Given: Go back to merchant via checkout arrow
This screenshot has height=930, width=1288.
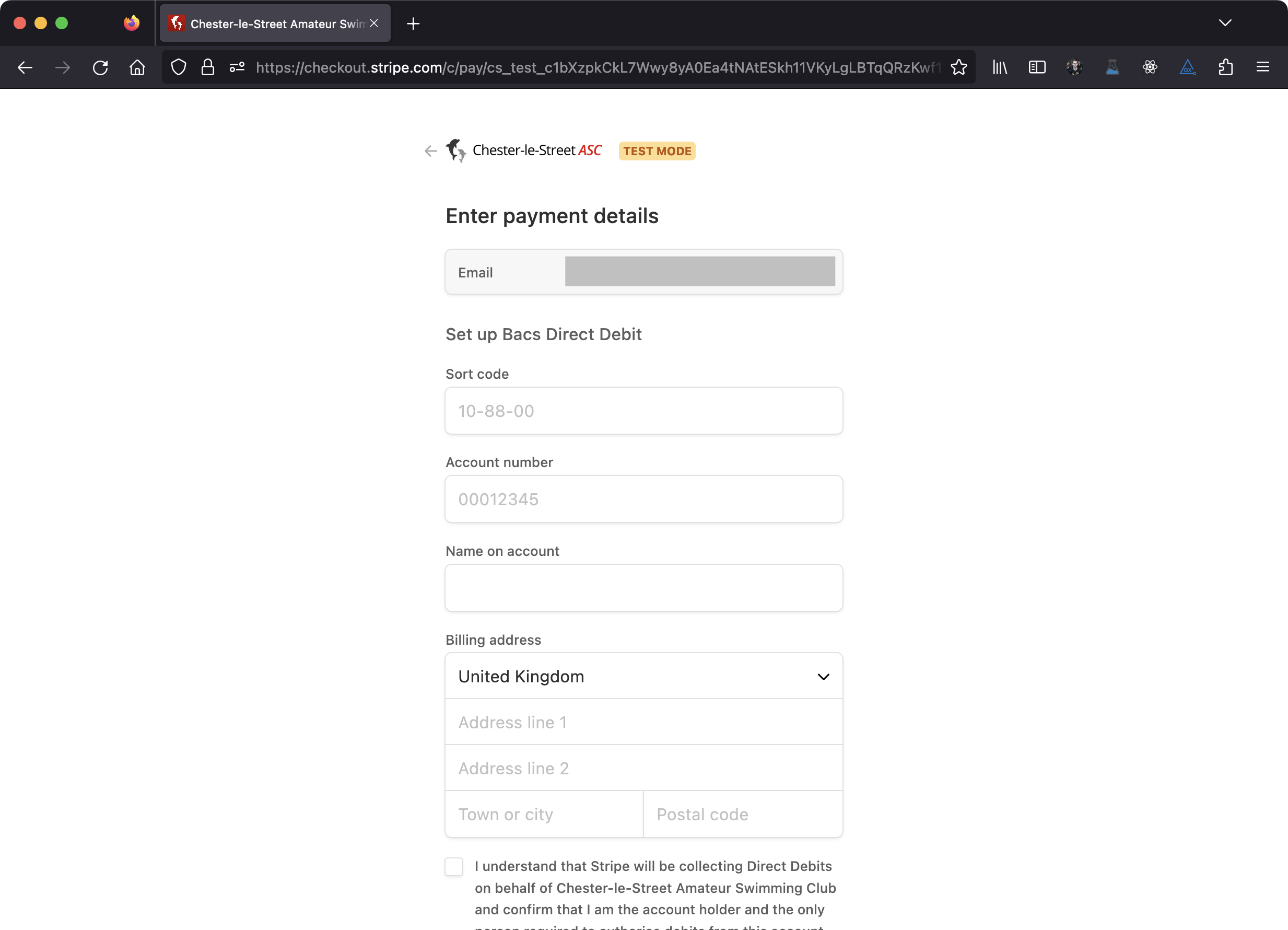Looking at the screenshot, I should 430,150.
